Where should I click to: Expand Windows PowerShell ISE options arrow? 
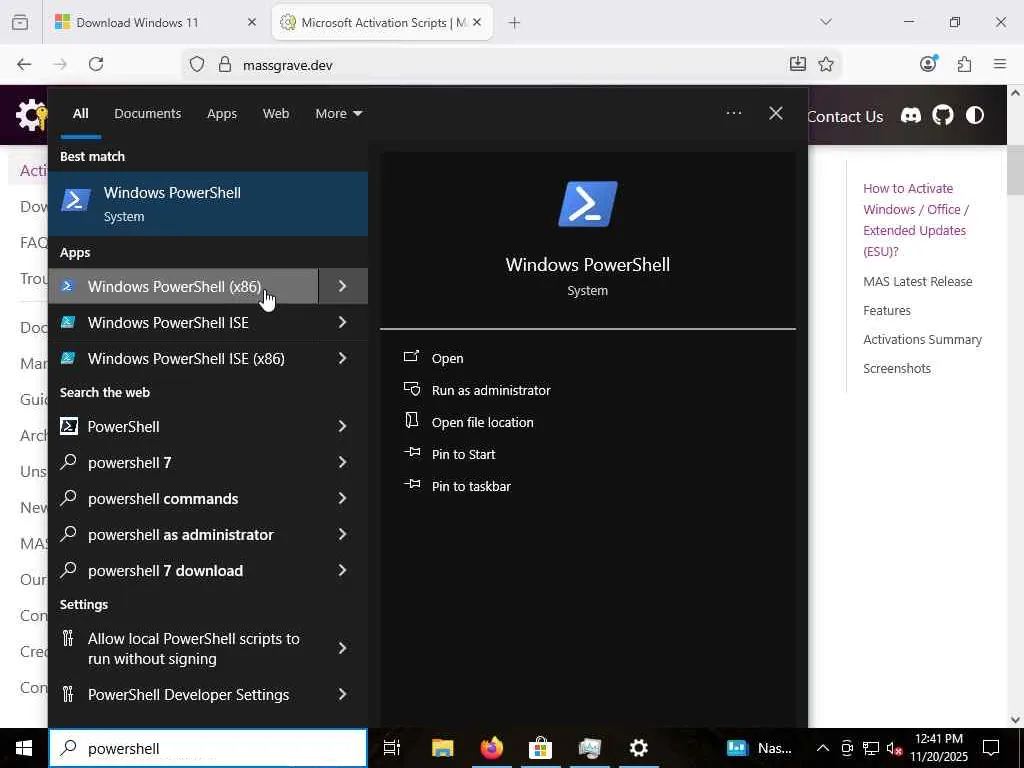343,323
